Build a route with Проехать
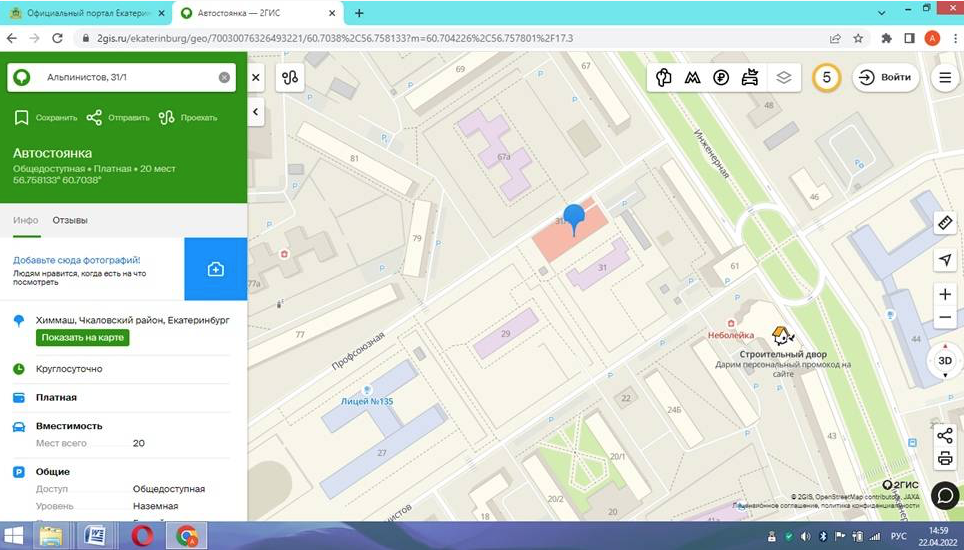 coord(188,117)
